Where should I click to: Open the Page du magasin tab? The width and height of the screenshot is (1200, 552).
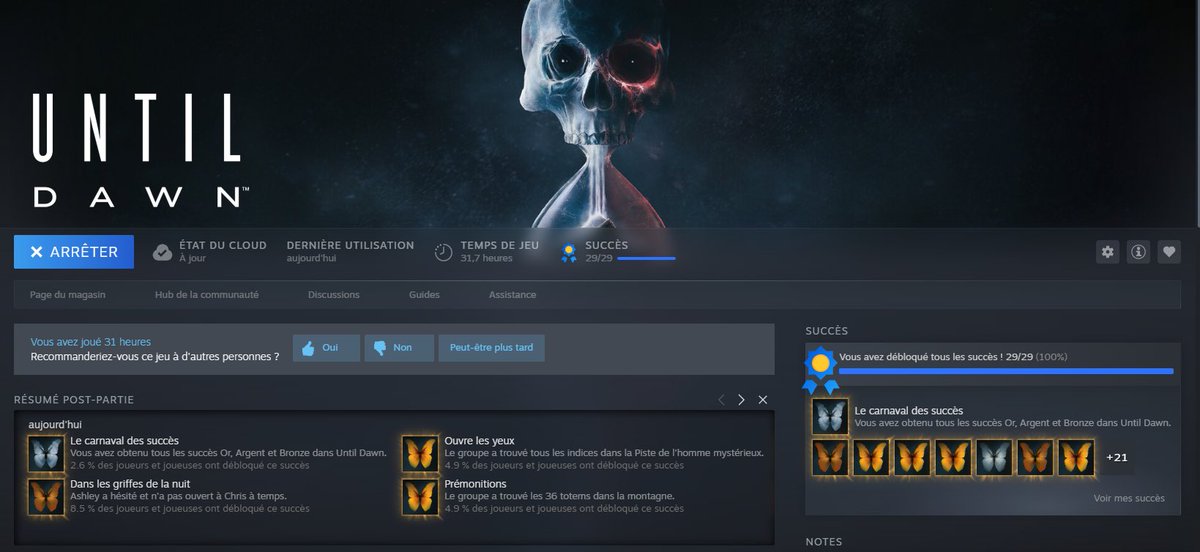click(67, 295)
